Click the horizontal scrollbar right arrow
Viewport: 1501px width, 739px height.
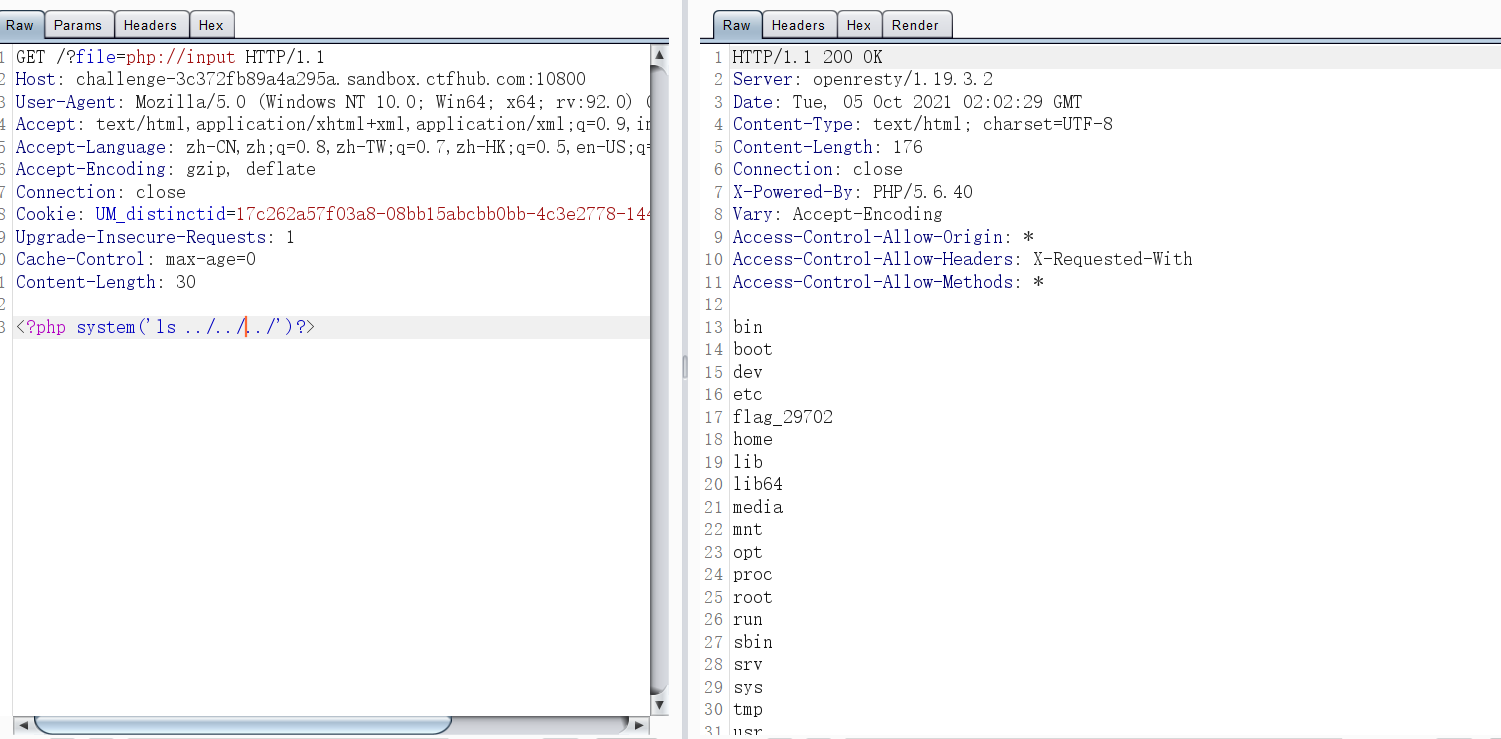click(x=640, y=724)
